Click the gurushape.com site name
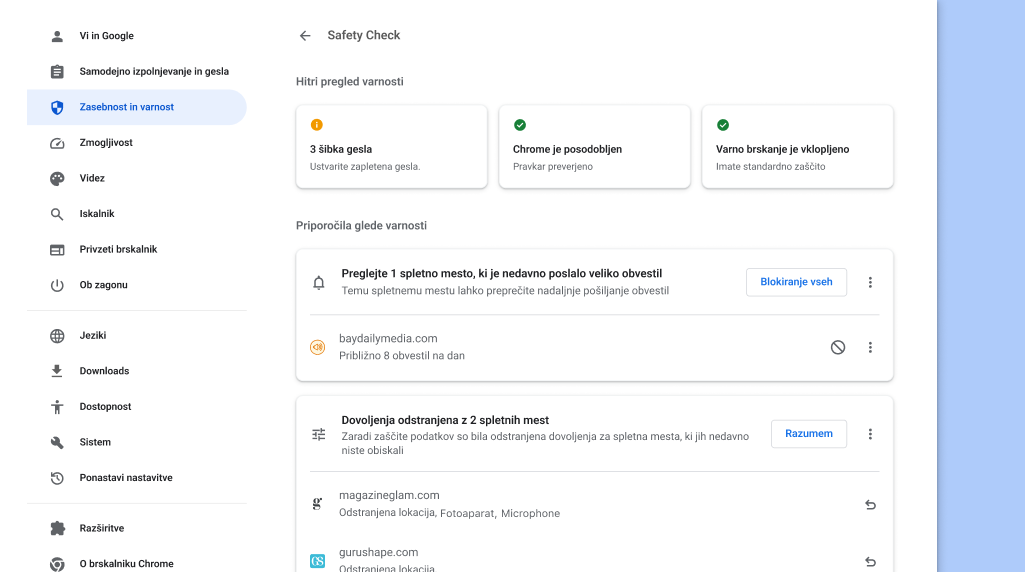 [378, 552]
